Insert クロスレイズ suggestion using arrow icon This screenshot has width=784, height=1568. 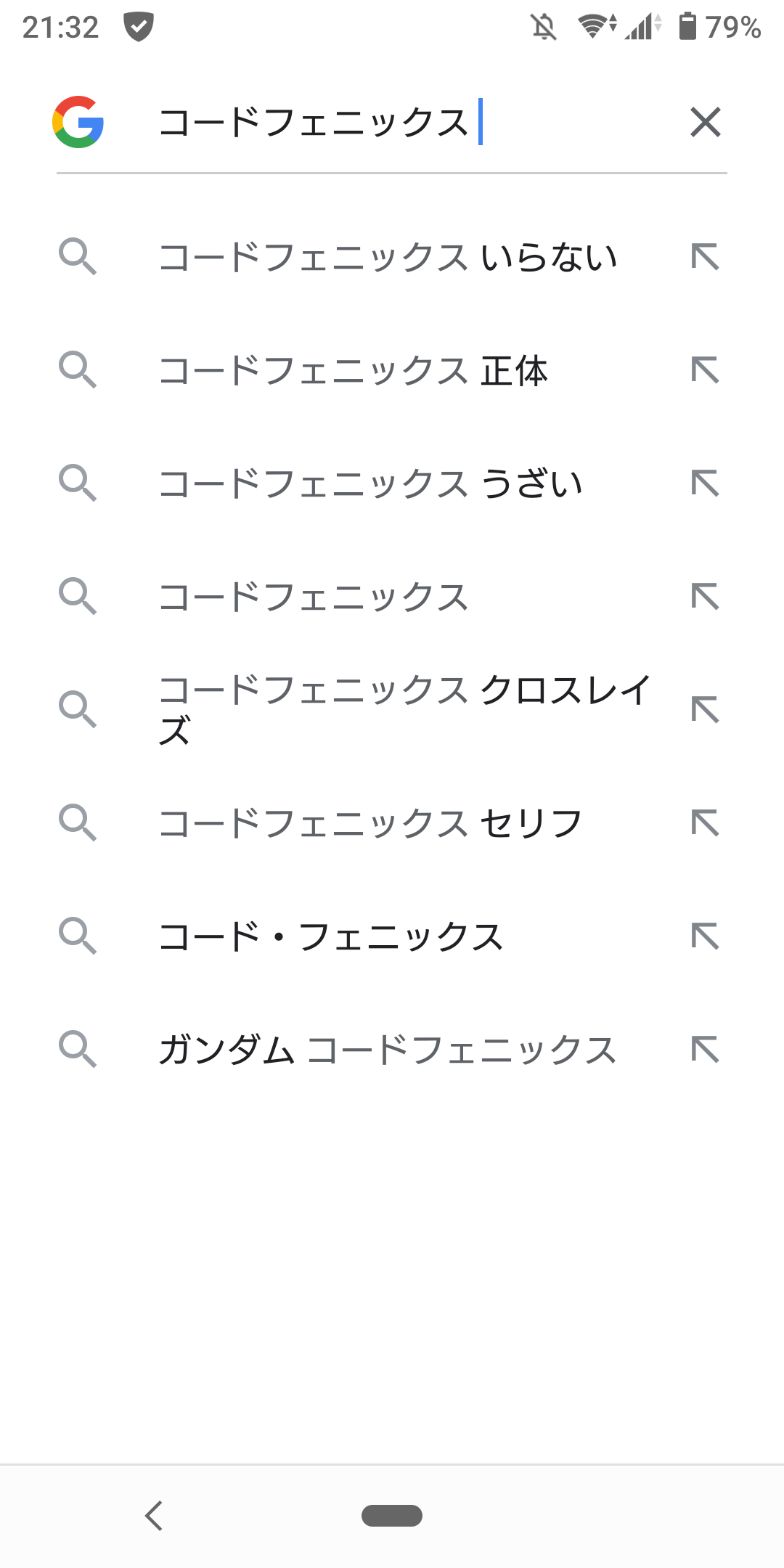tap(706, 710)
